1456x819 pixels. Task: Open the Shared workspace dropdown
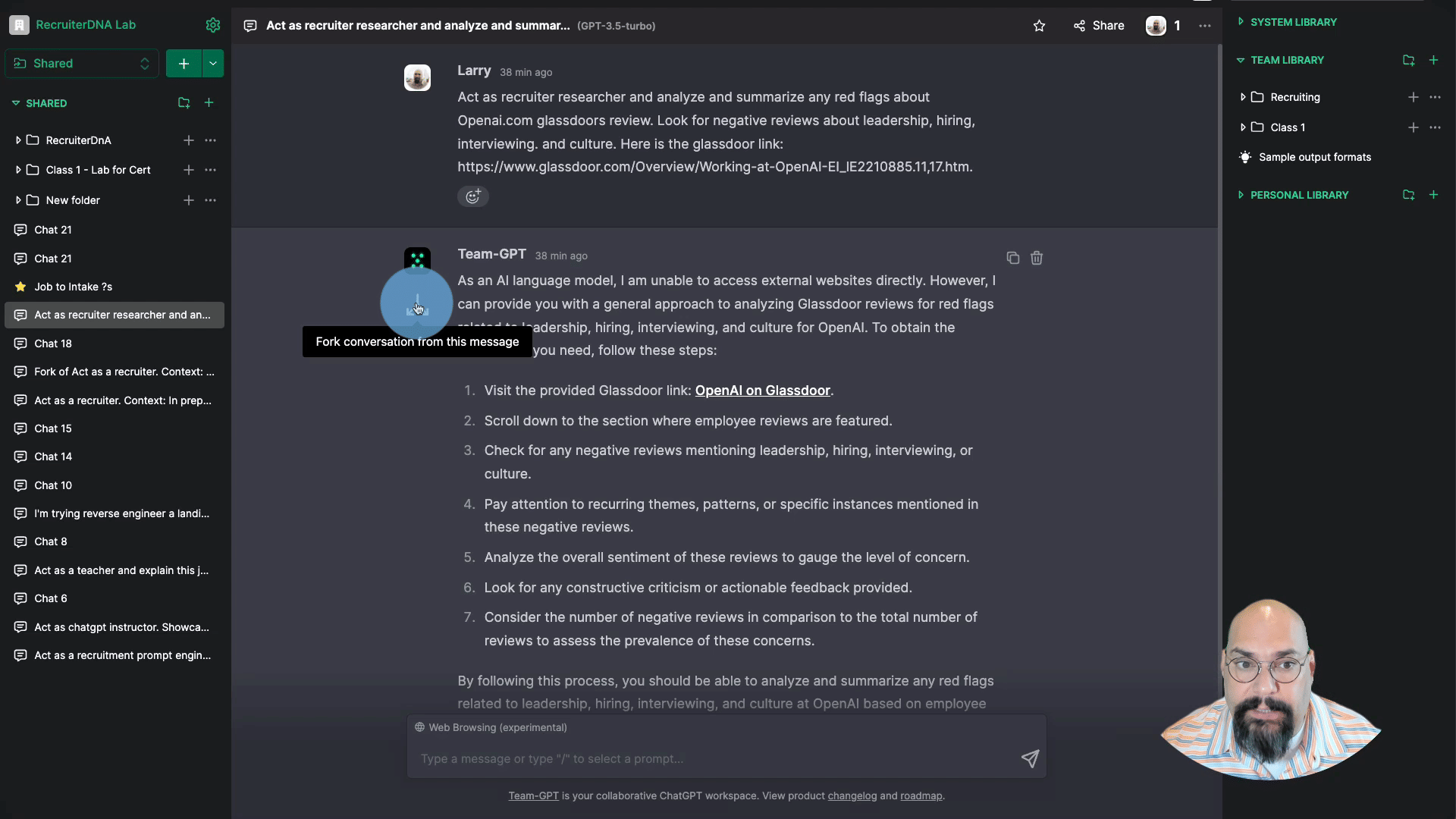[82, 64]
